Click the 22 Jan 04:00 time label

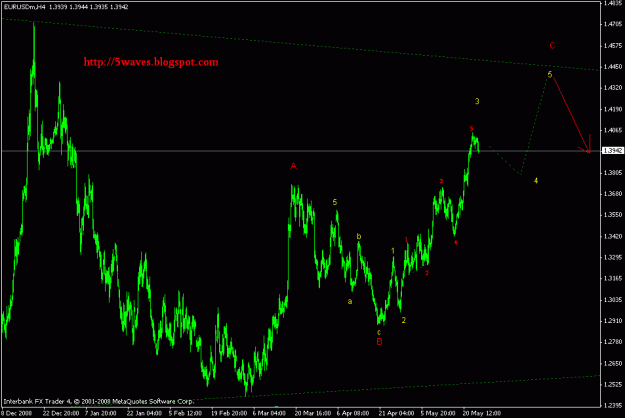point(144,413)
